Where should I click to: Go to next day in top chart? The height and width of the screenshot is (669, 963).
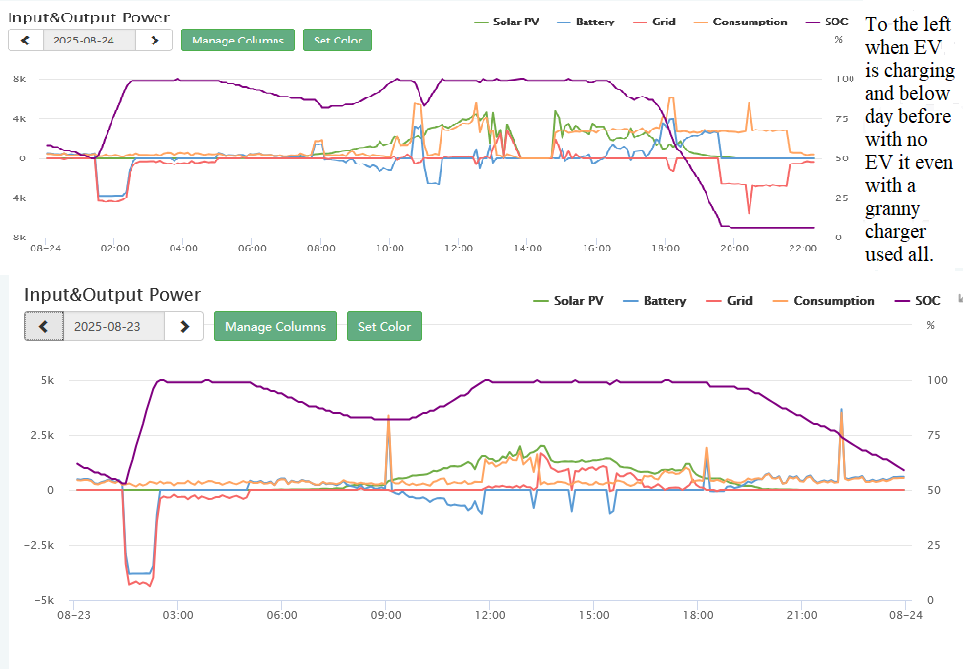click(154, 40)
